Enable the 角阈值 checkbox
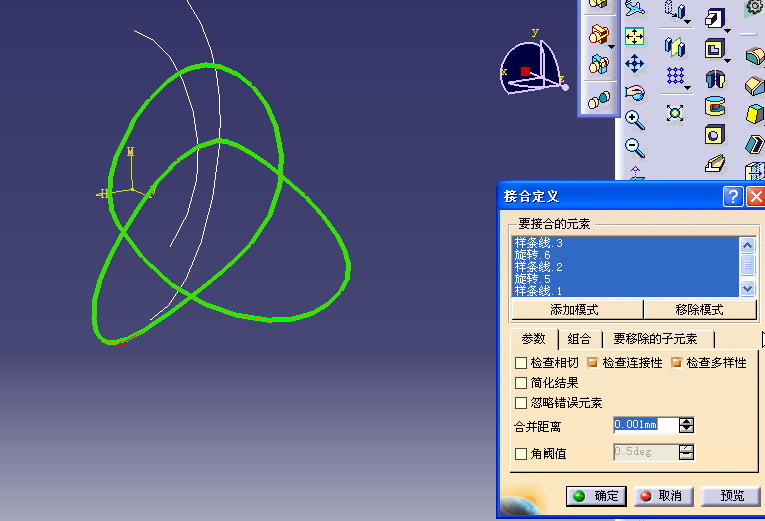The height and width of the screenshot is (521, 765). point(521,454)
